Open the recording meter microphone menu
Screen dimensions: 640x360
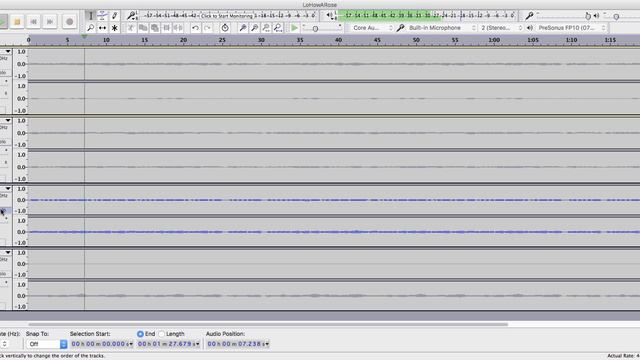(x=131, y=16)
